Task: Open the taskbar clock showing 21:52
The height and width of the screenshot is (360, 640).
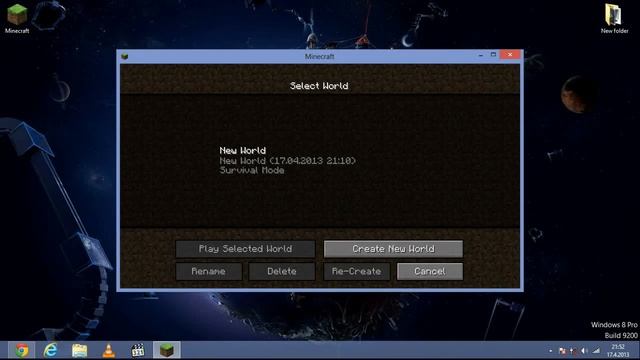Action: [618, 351]
